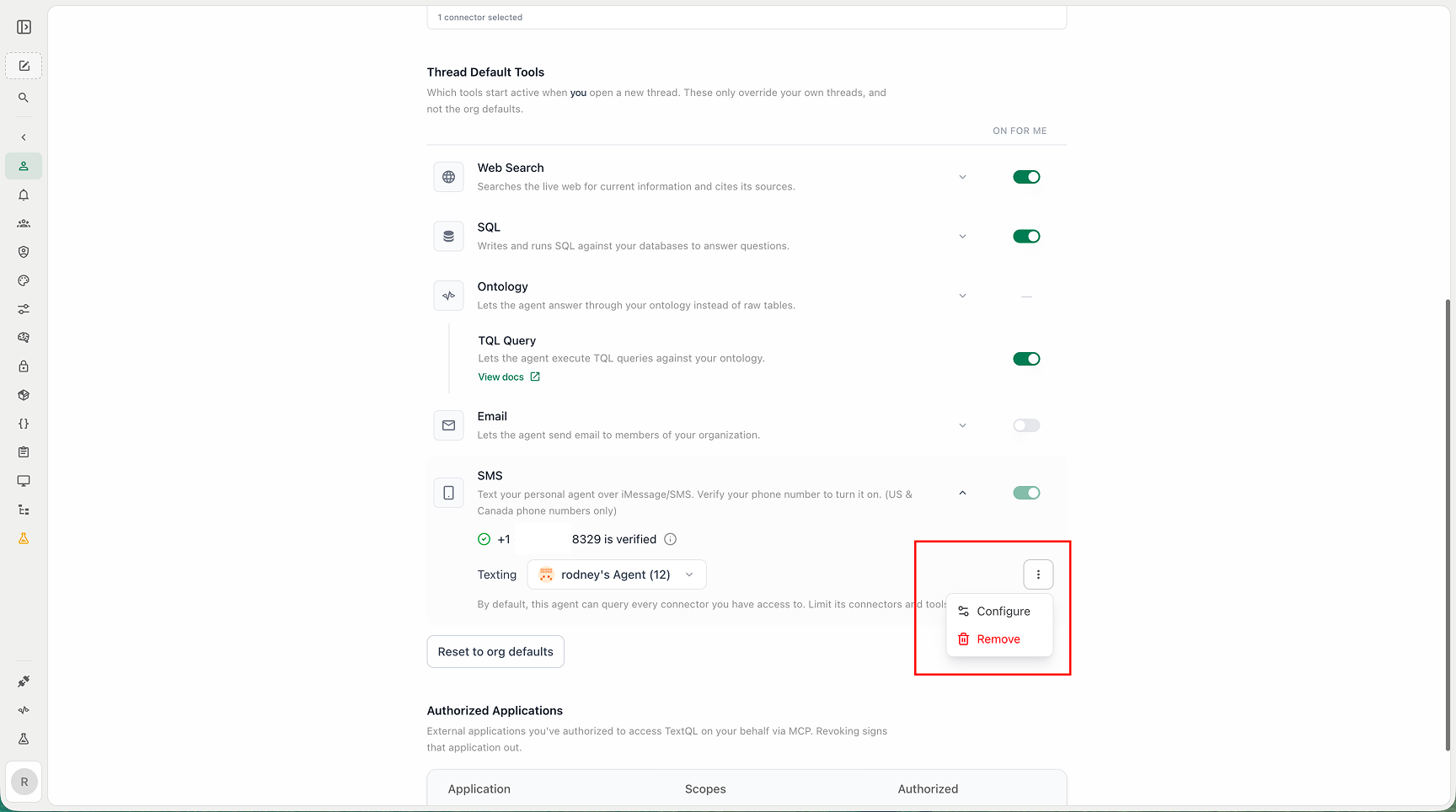Switch off the SMS toggle
Screen dimensions: 1456x812
pyautogui.click(x=1026, y=493)
